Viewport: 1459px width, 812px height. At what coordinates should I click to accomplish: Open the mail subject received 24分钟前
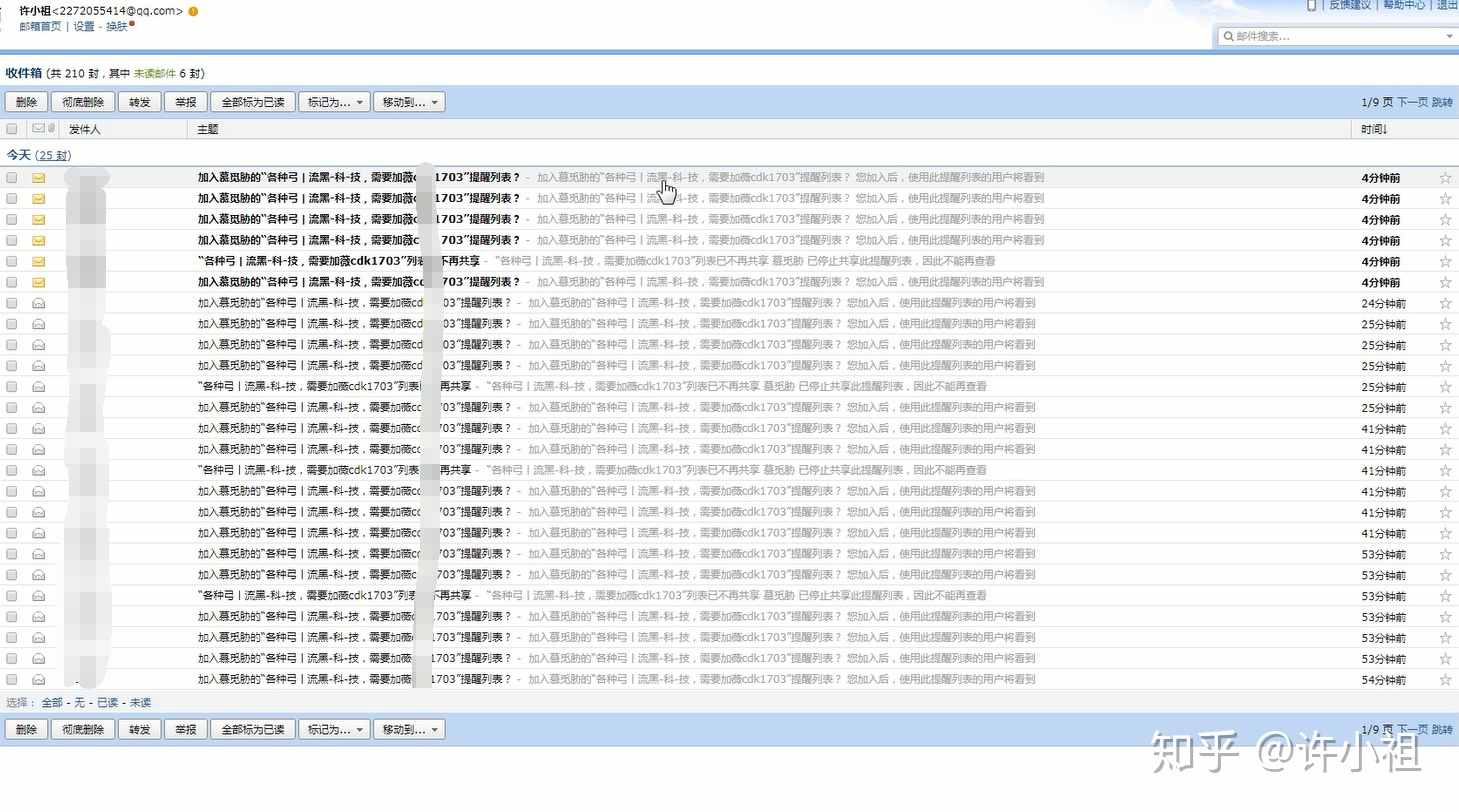[x=354, y=303]
